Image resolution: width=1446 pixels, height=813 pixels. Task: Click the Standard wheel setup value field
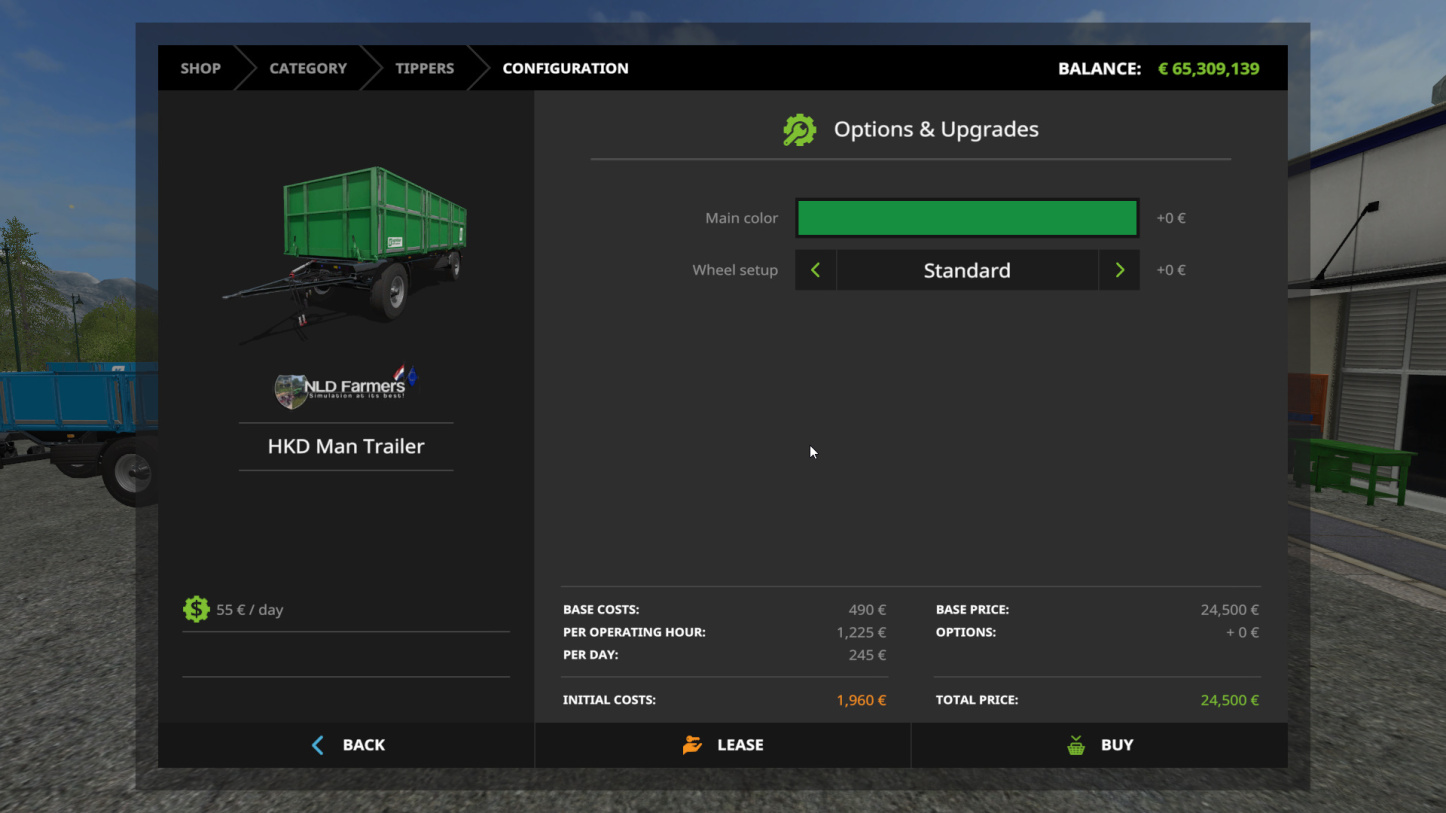967,270
